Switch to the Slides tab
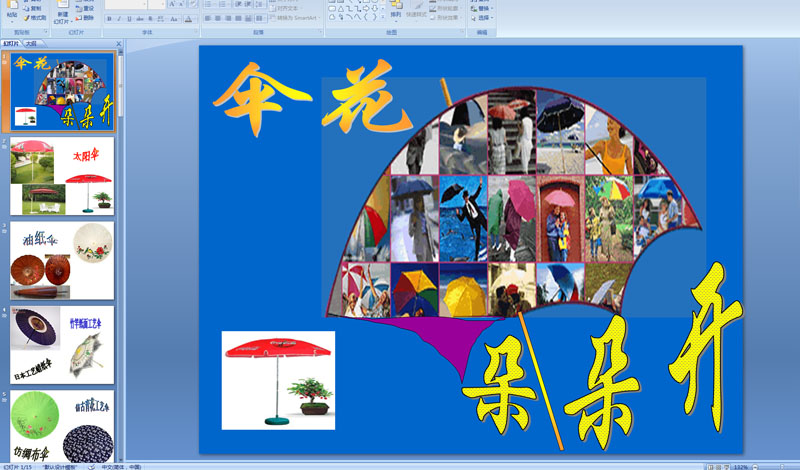800x470 pixels. coord(11,44)
